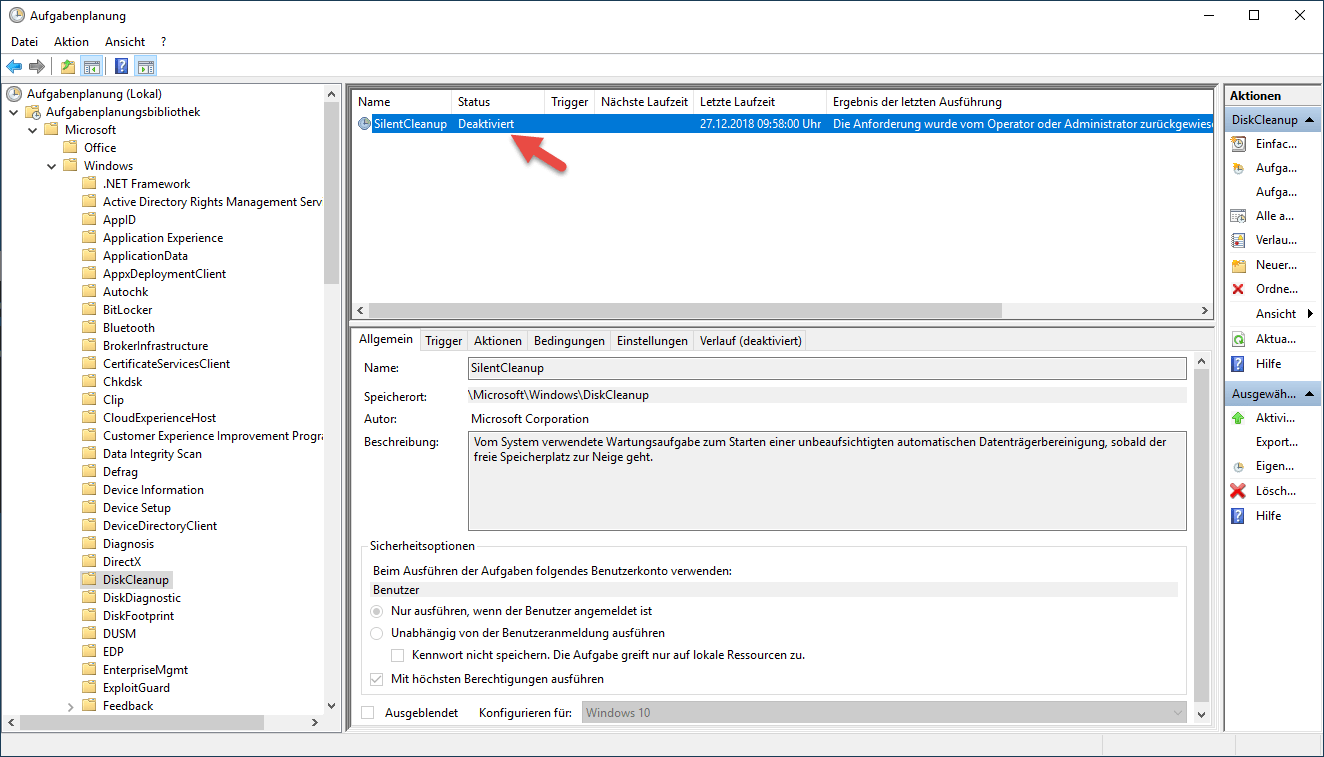Screen dimensions: 1324x757
Task: Tick the Ausgeblendet checkbox
Action: (368, 713)
